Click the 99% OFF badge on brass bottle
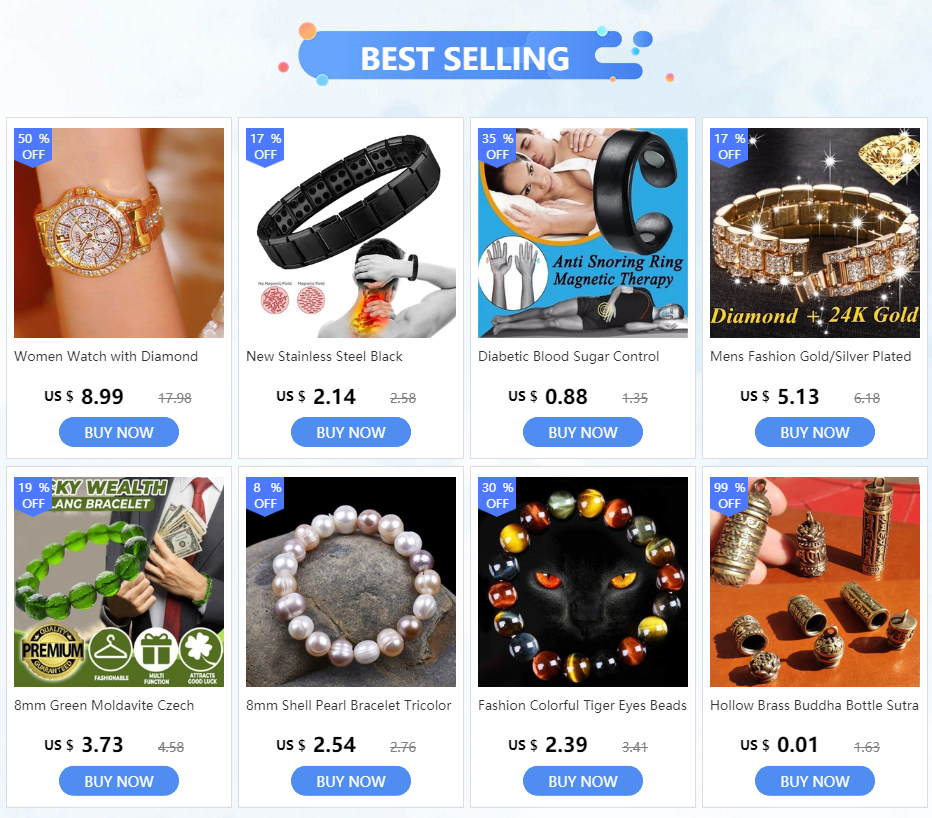 click(729, 495)
